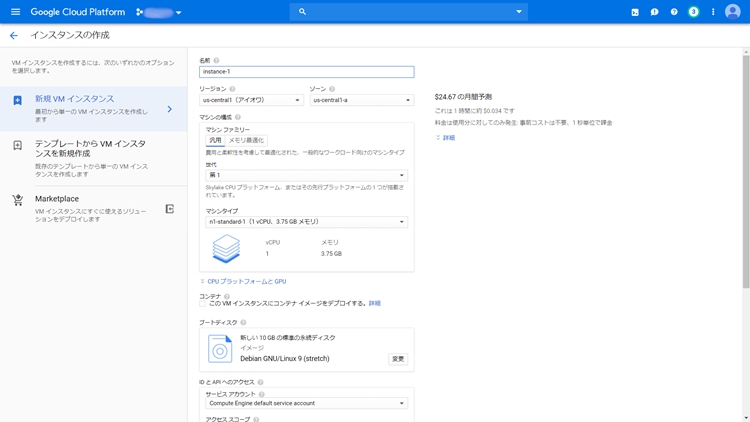Click the インスタンスの作成 page title

[70, 35]
